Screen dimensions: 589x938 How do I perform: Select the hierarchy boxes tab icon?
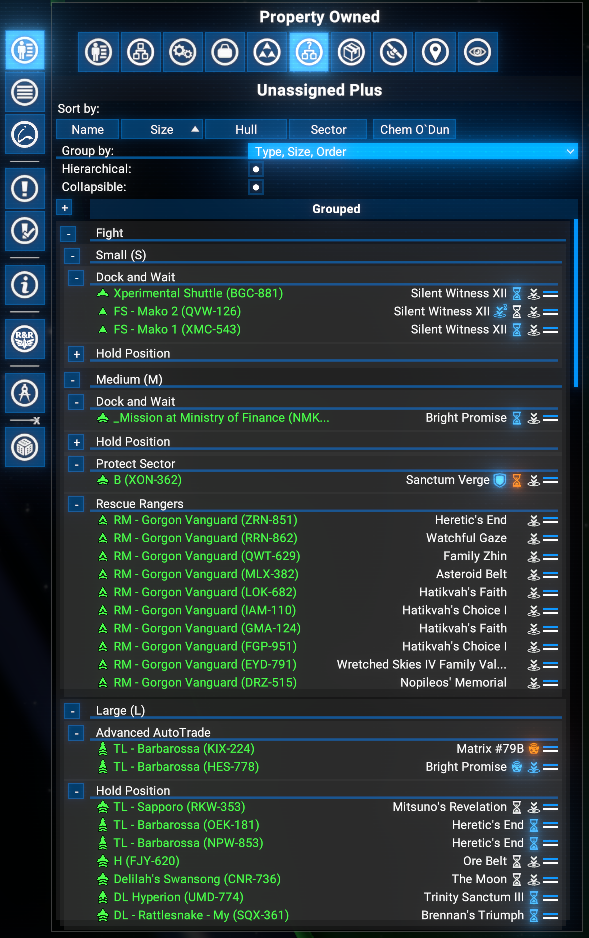141,52
